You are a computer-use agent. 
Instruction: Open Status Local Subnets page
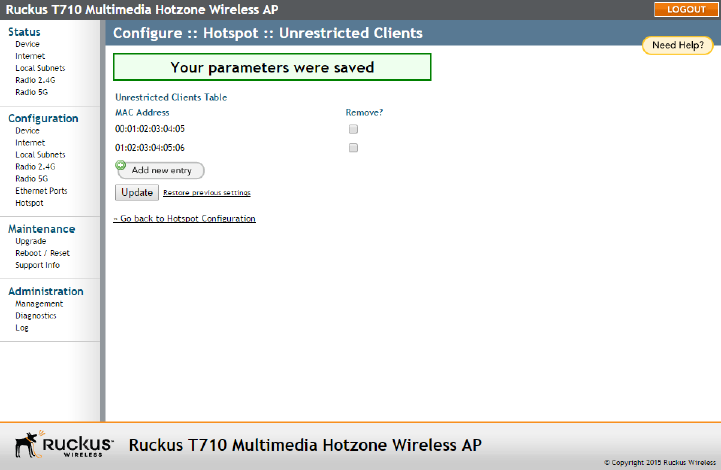tap(40, 68)
